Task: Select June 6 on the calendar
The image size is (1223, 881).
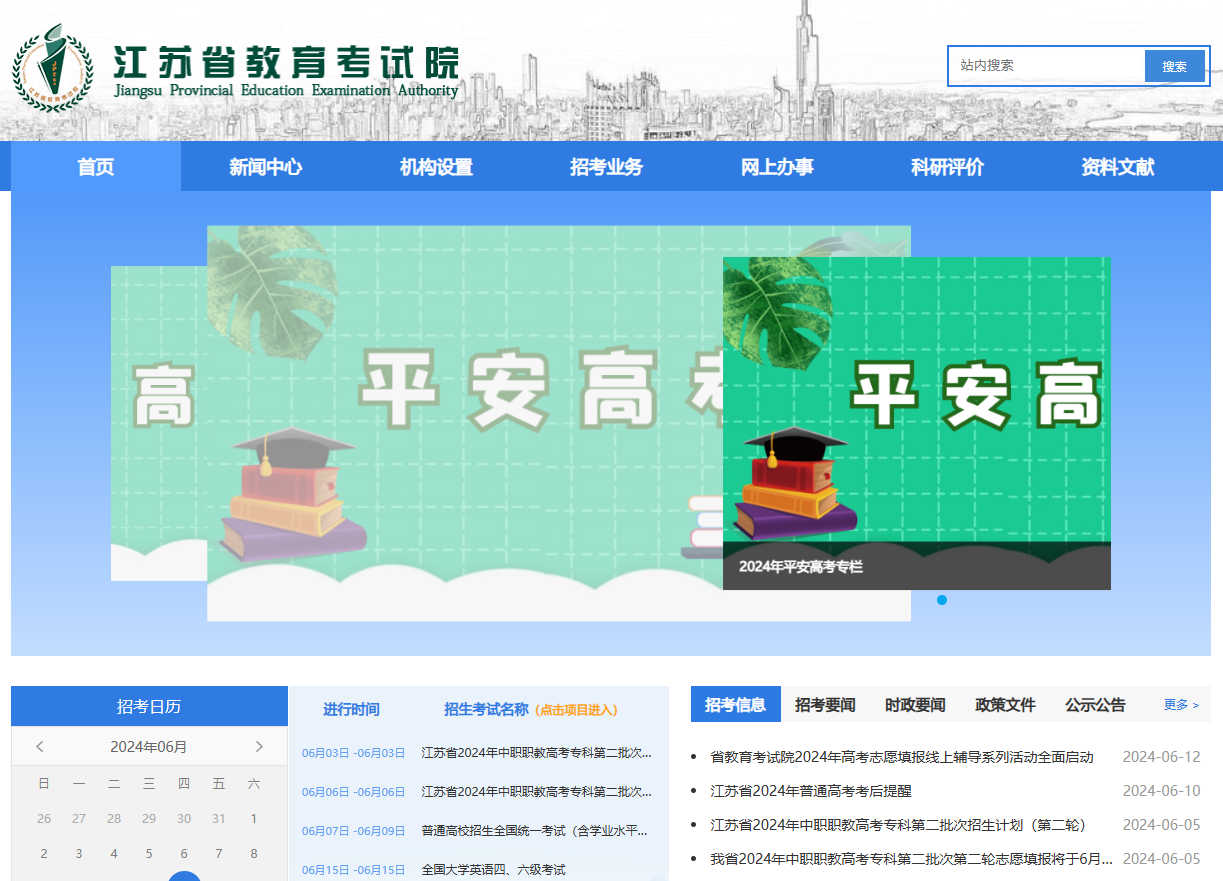Action: click(x=184, y=854)
